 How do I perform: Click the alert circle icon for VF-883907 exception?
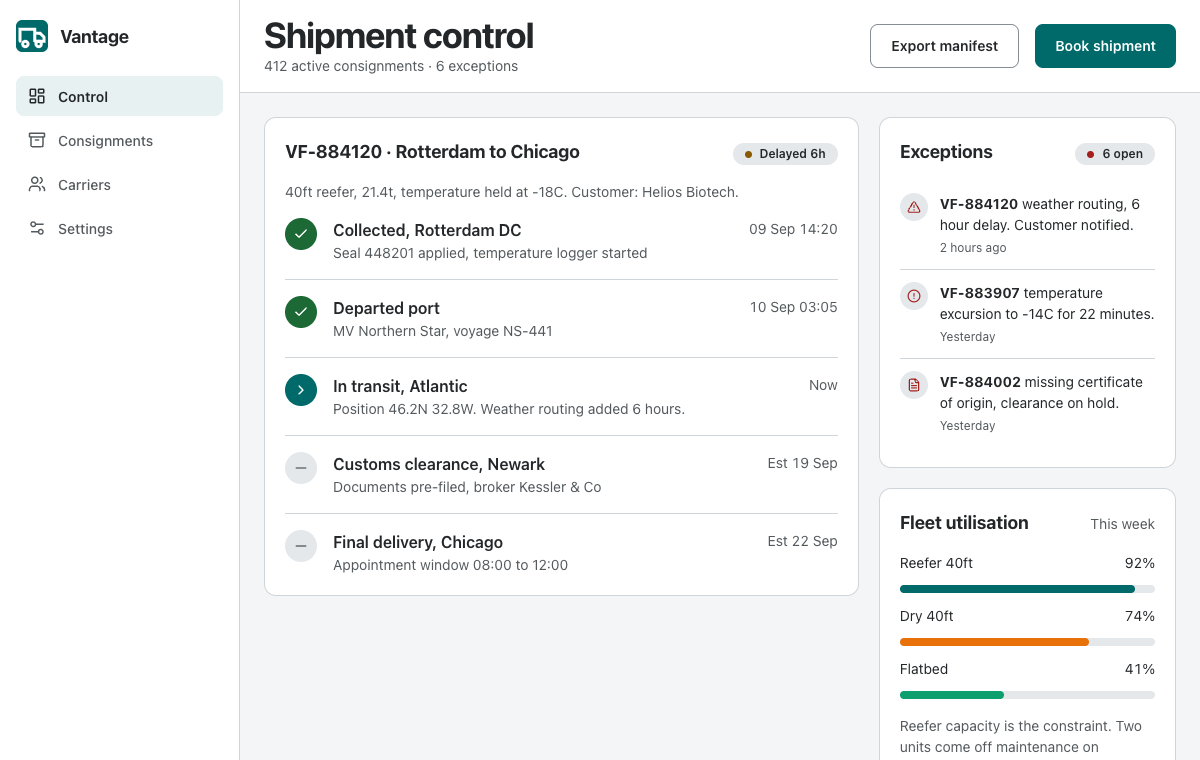pyautogui.click(x=914, y=296)
